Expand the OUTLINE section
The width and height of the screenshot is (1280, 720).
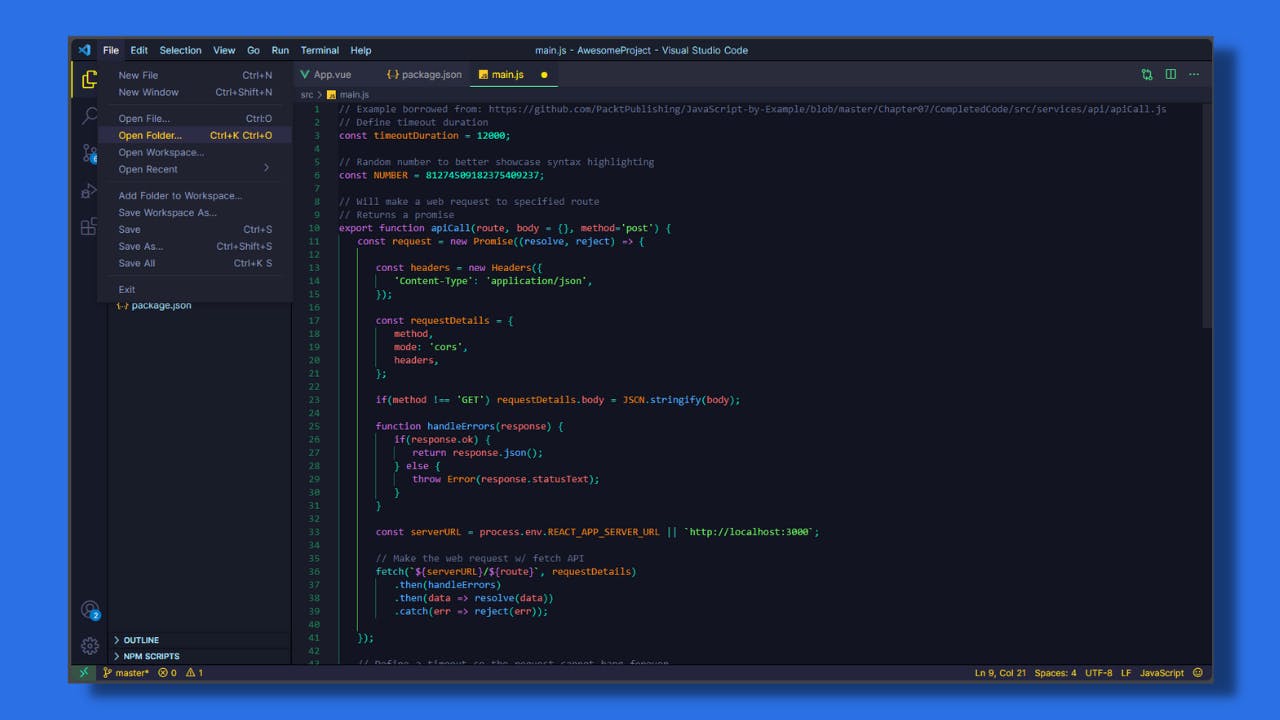(199, 640)
